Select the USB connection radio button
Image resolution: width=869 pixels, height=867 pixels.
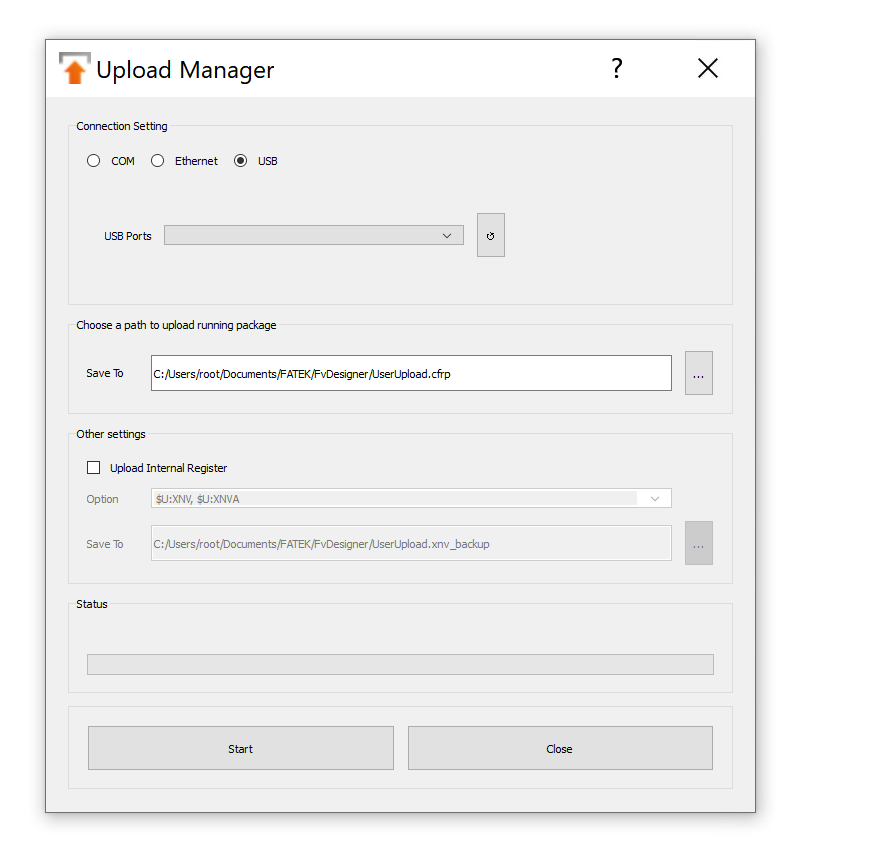click(241, 161)
